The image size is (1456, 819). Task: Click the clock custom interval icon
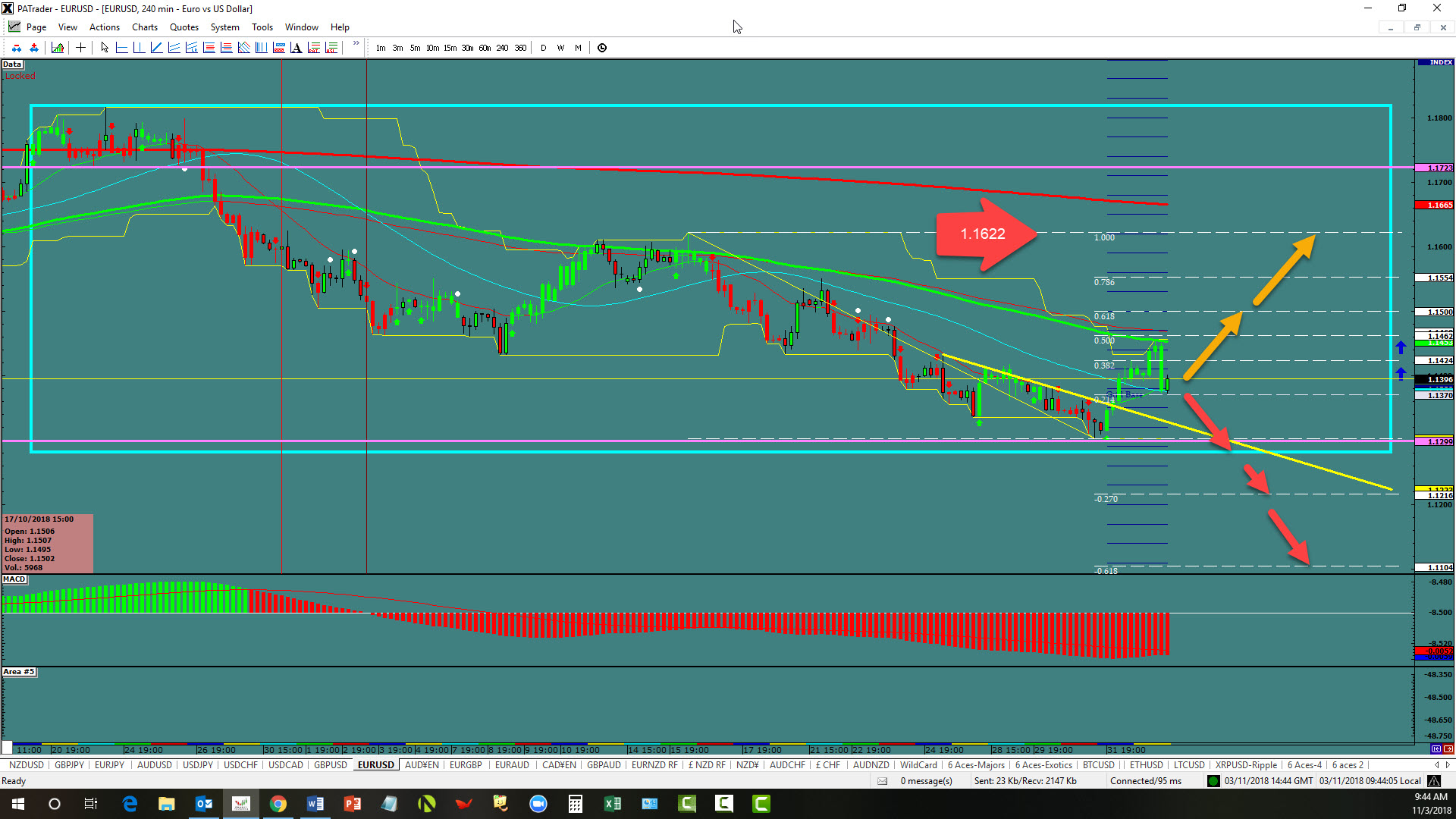click(x=602, y=48)
